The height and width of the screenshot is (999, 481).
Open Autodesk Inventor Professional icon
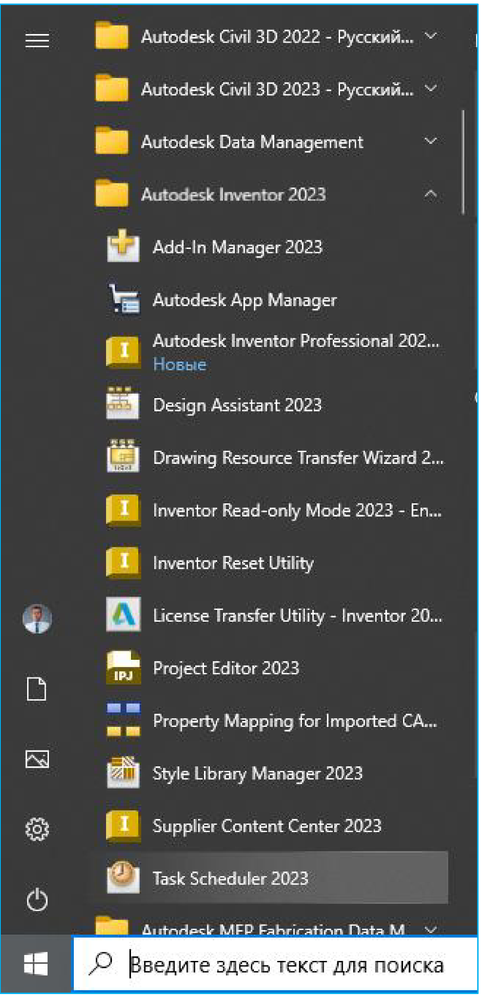coord(123,352)
